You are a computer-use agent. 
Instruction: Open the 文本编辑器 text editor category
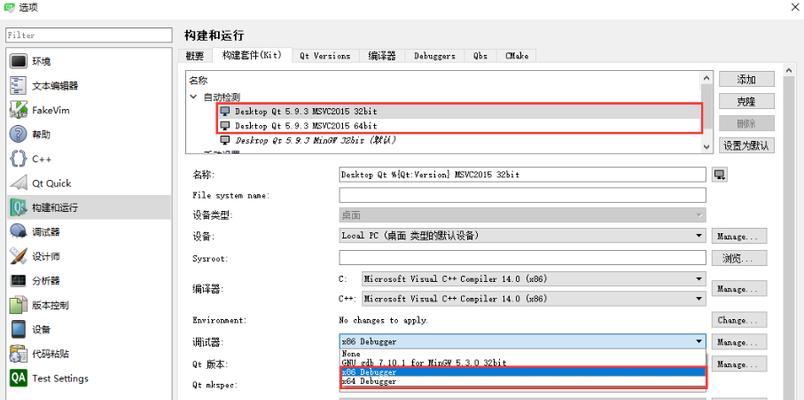[x=90, y=86]
